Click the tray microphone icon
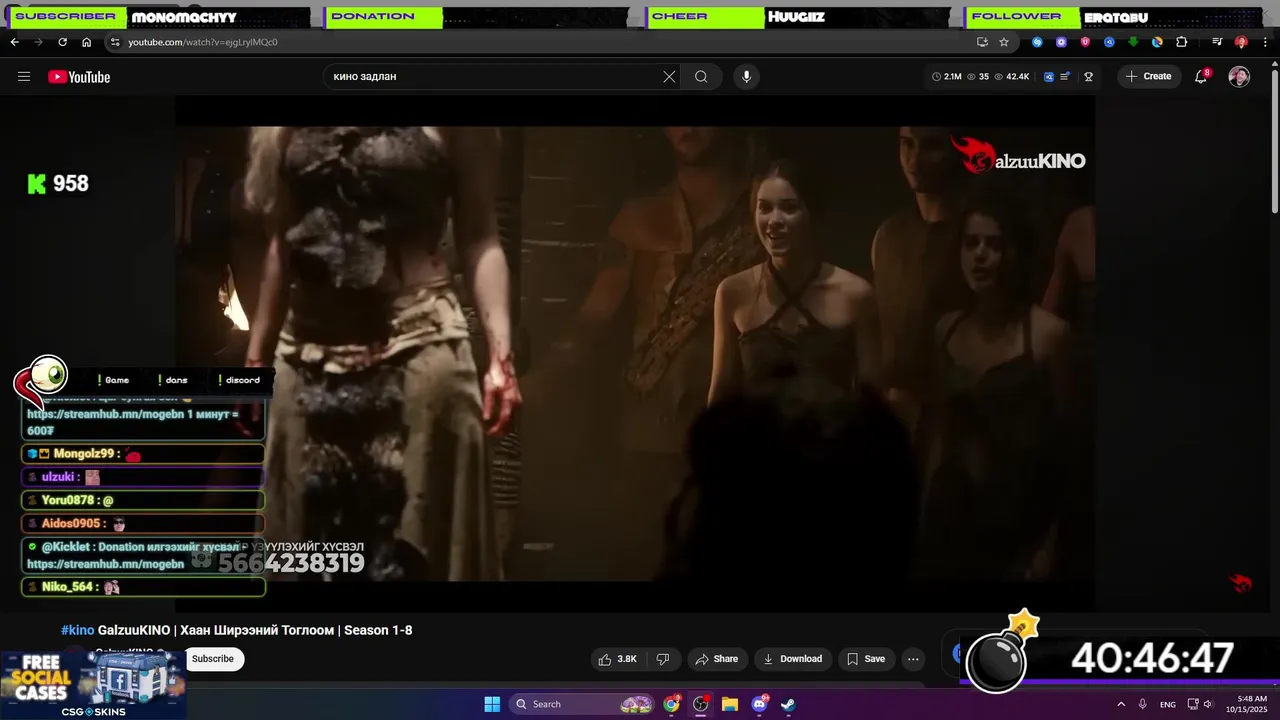Viewport: 1280px width, 720px height. point(1143,704)
